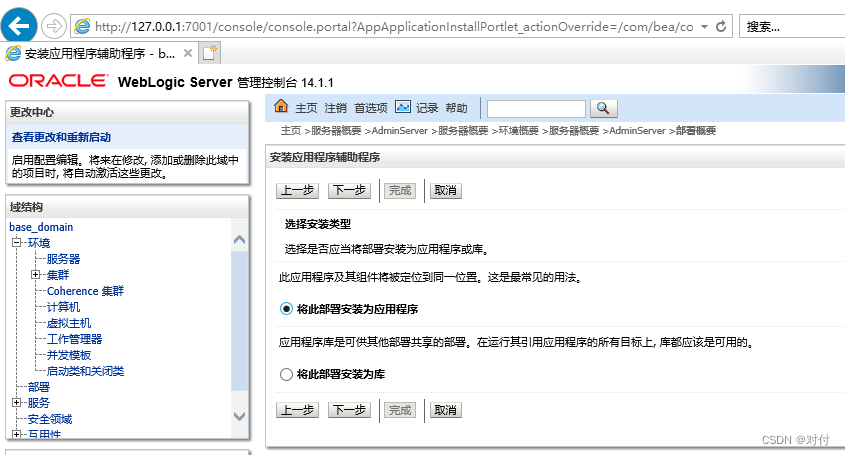The image size is (845, 455).
Task: Close the 安装应用程序辅助程序 browser tab
Action: click(x=188, y=53)
